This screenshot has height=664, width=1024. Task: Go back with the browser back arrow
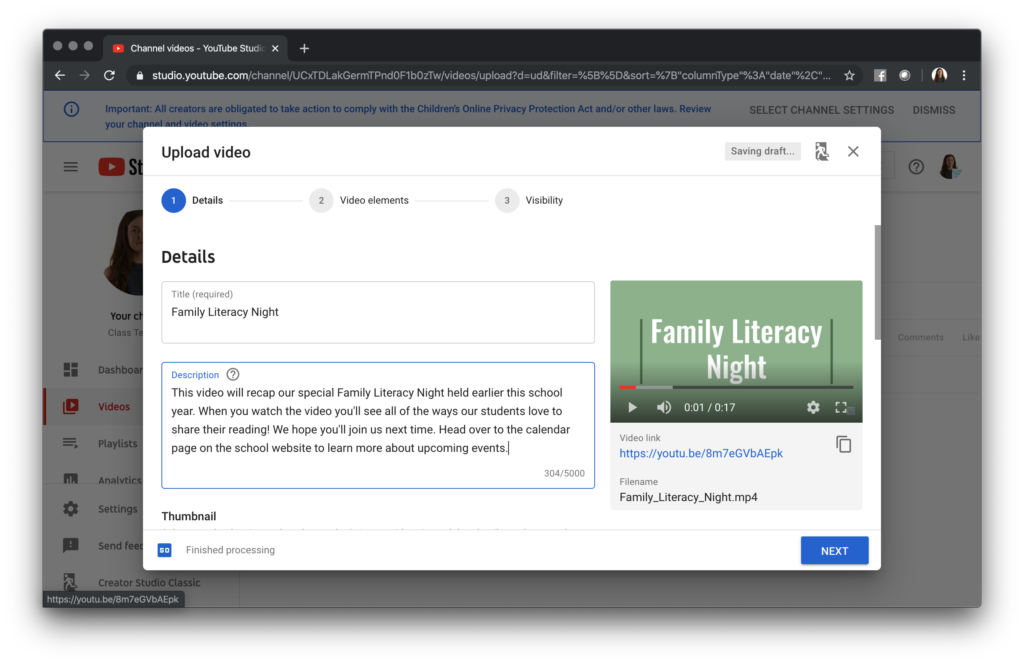tap(60, 76)
